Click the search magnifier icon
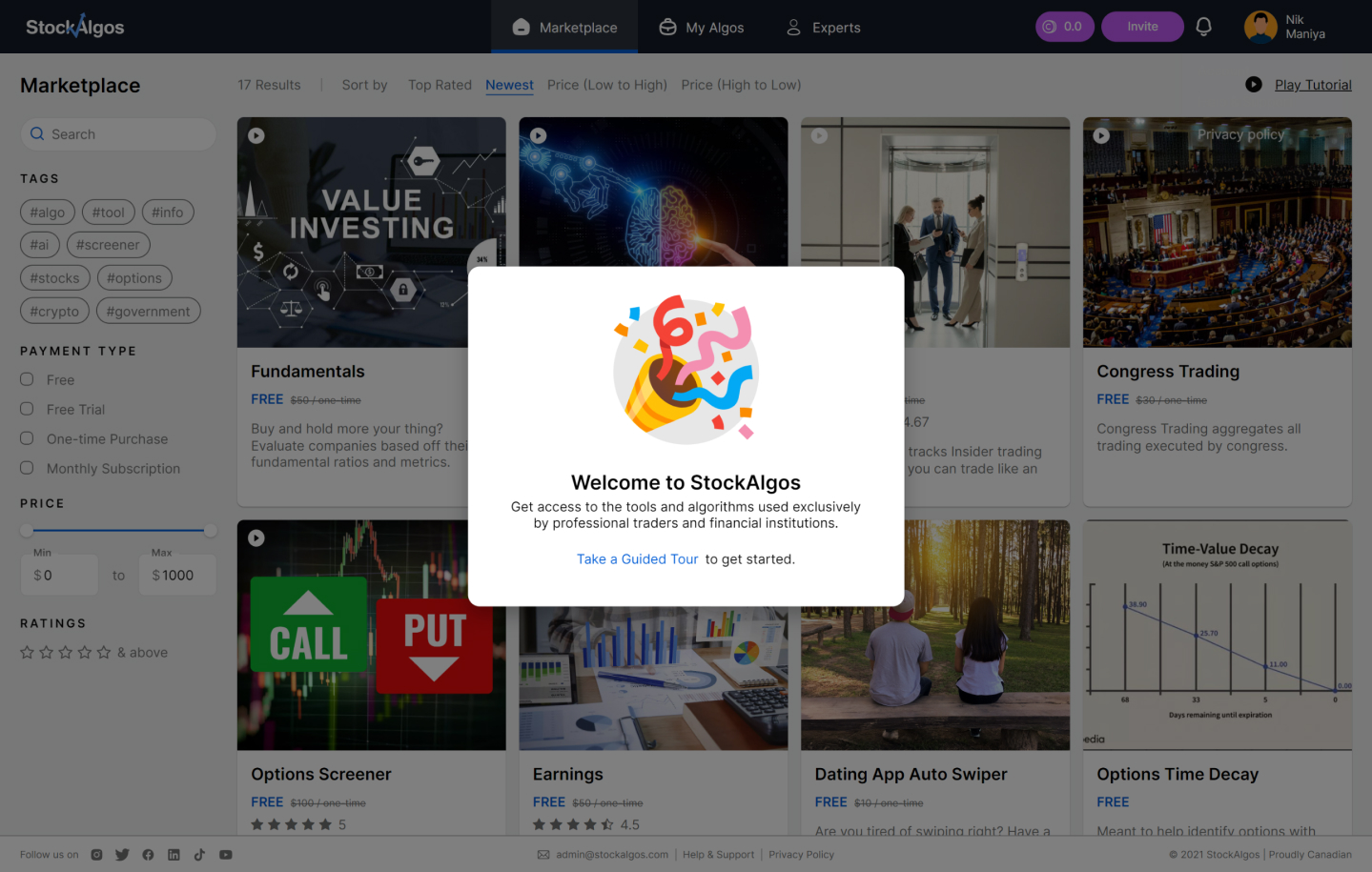This screenshot has width=1372, height=872. (37, 134)
